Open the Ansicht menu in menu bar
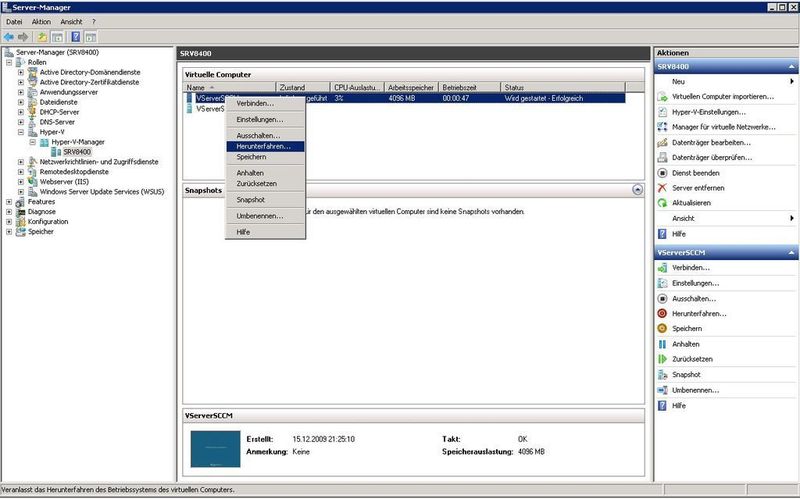Viewport: 800px width, 499px height. point(71,22)
